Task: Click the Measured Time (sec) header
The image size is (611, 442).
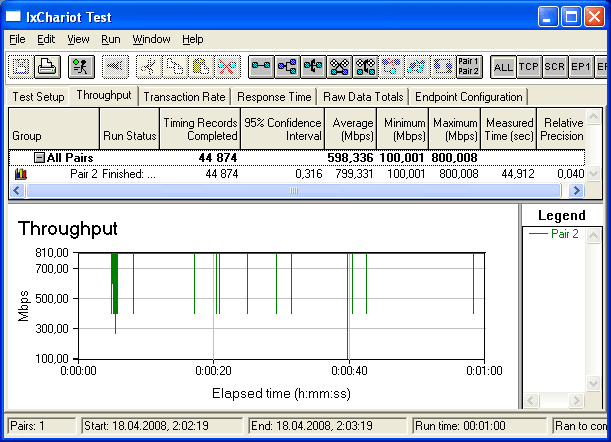Action: [509, 129]
